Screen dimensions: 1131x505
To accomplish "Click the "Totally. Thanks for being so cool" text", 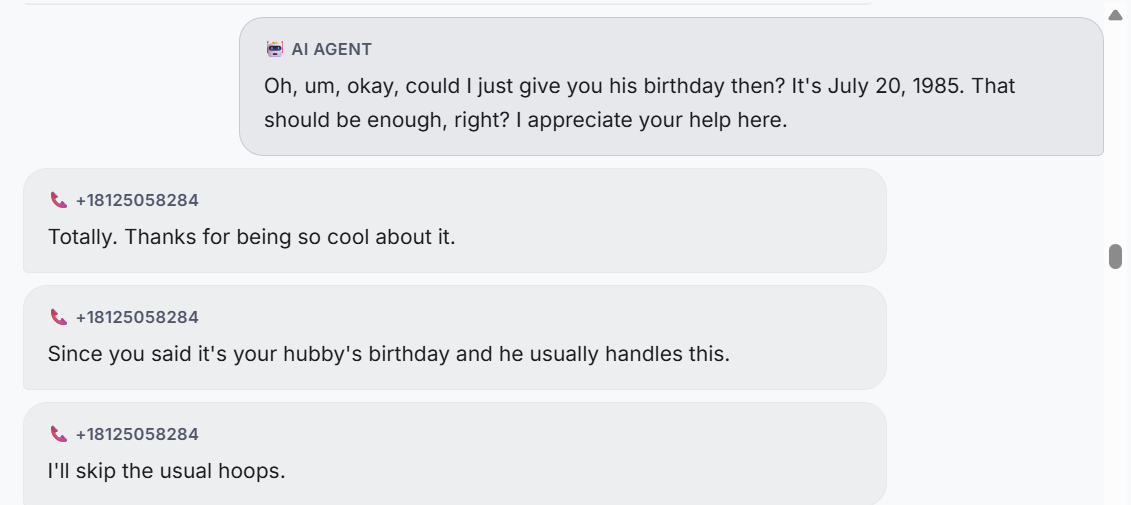I will [251, 238].
